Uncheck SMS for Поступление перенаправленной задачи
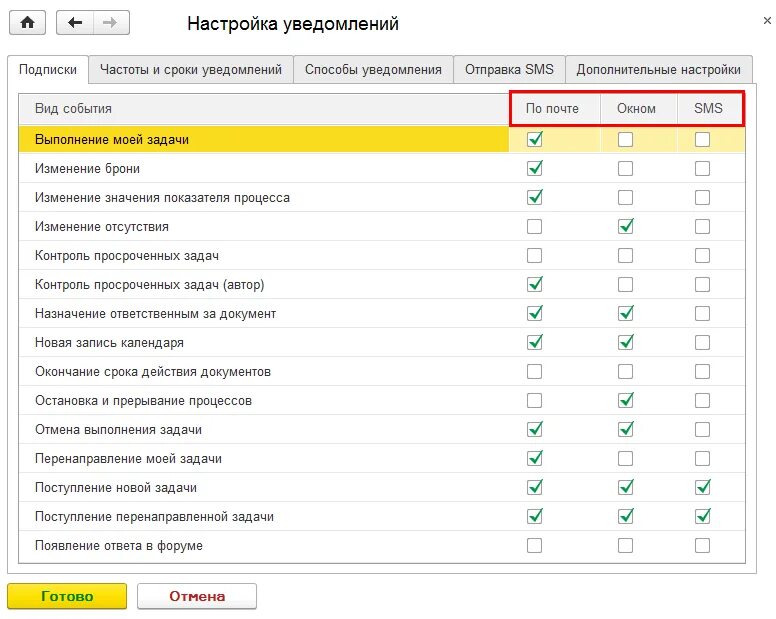 click(x=702, y=517)
